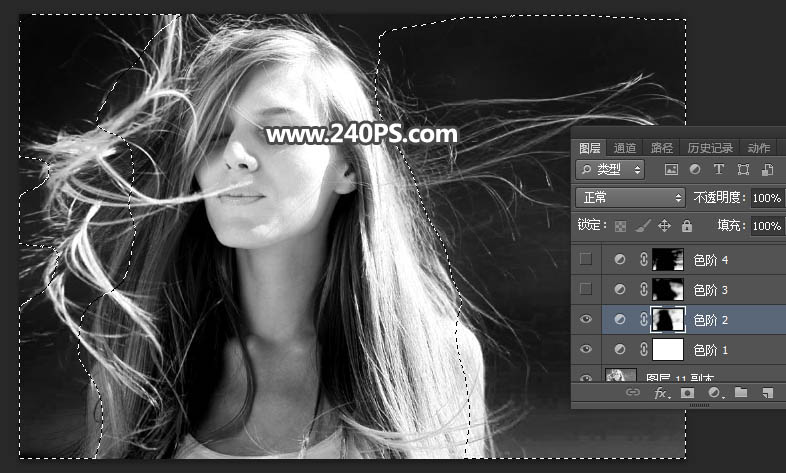
Task: Add layer mask button icon
Action: point(688,393)
